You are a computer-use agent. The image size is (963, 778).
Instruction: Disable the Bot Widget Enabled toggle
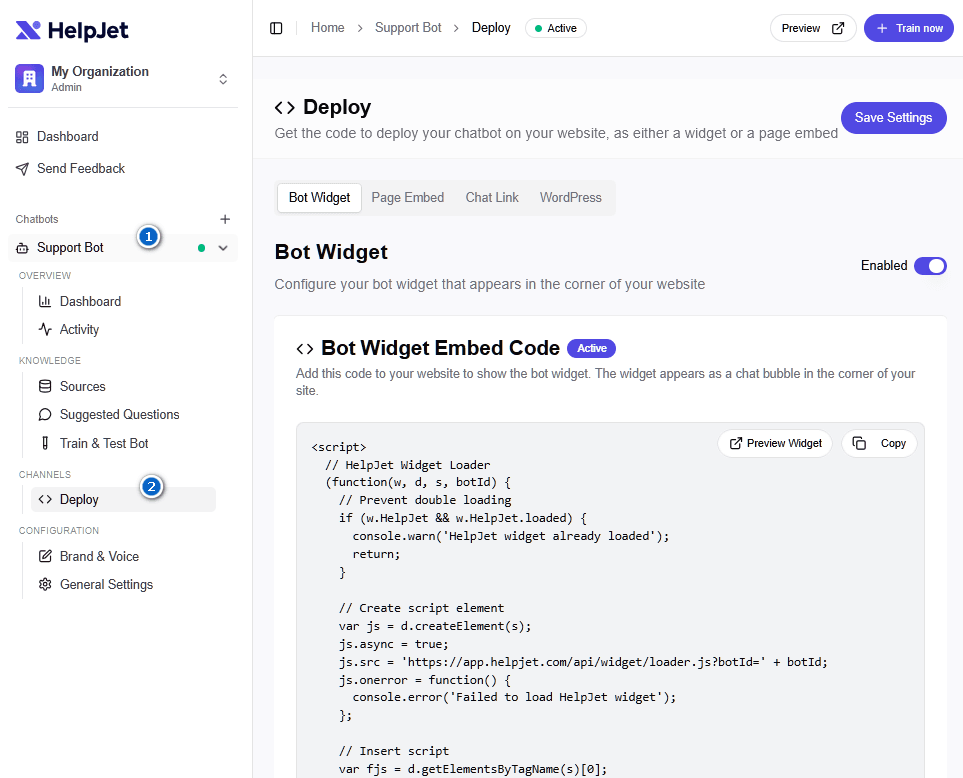click(930, 266)
